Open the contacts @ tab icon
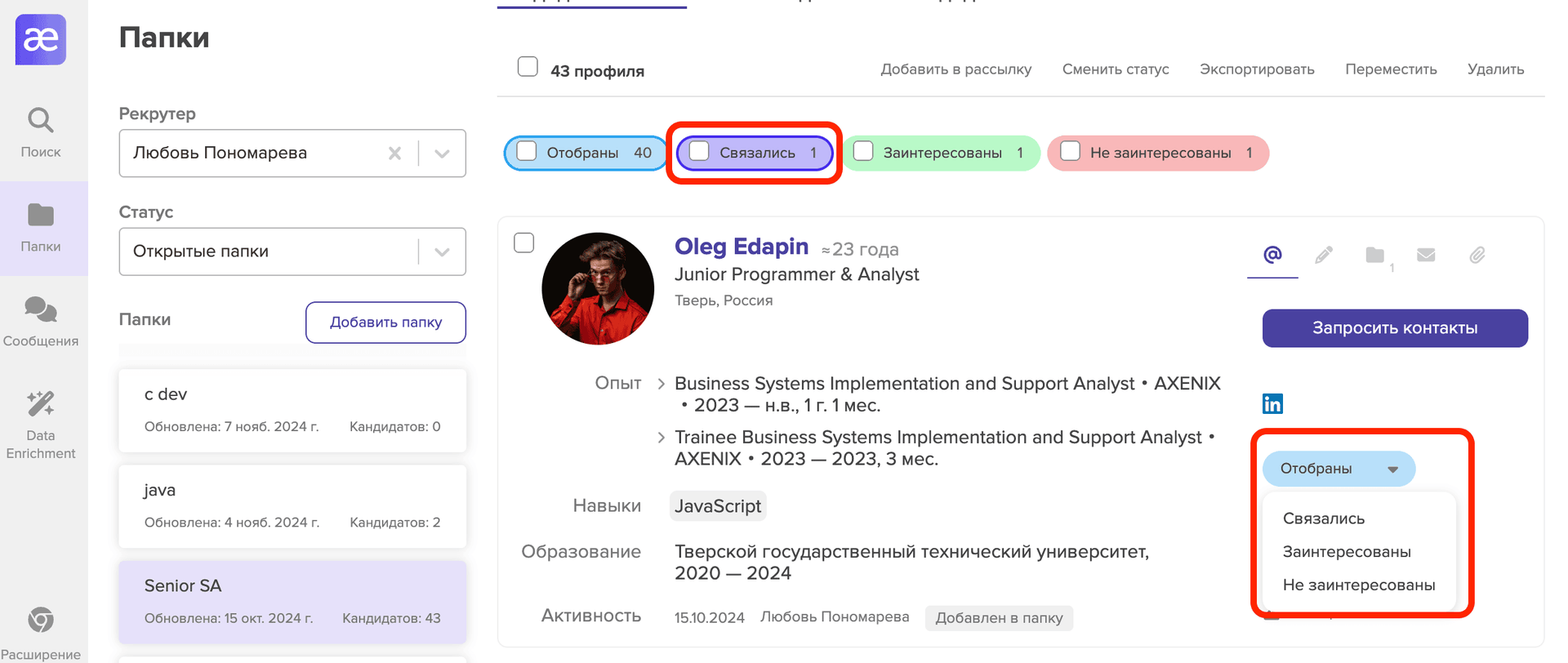Screen dimensions: 1568x663 pos(1272,256)
